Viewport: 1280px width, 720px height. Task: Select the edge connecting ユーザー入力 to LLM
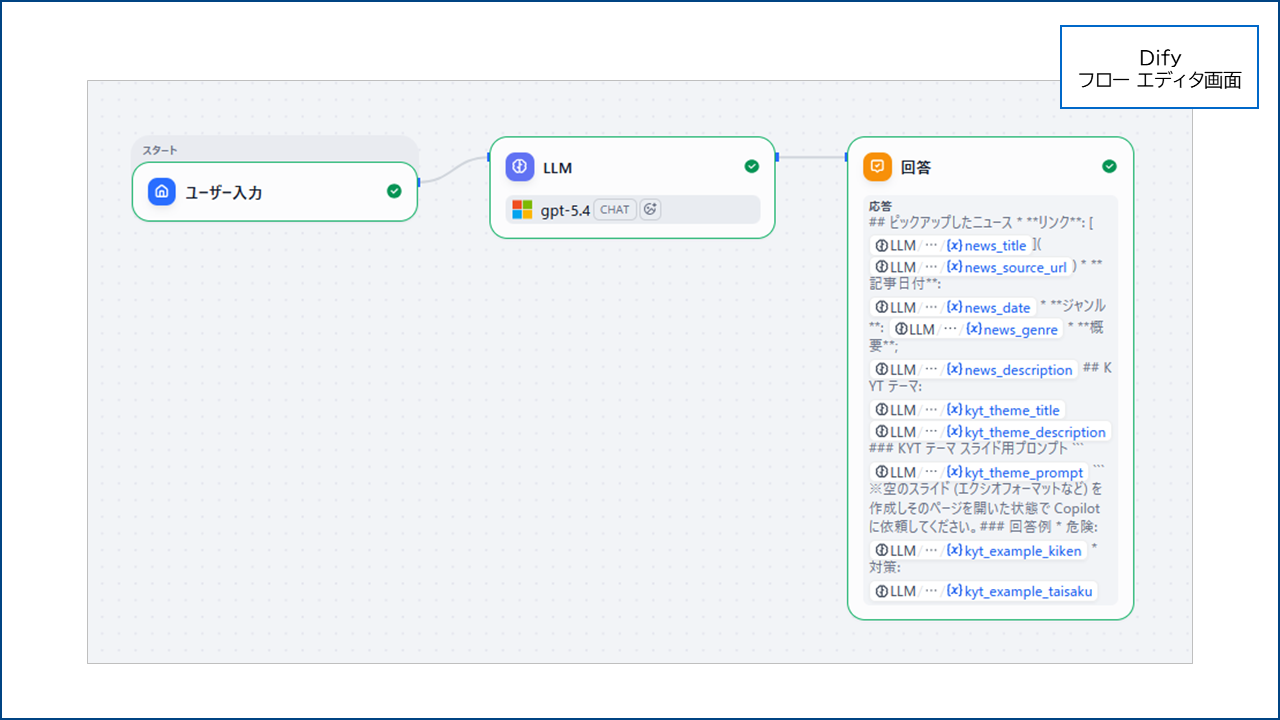click(453, 169)
